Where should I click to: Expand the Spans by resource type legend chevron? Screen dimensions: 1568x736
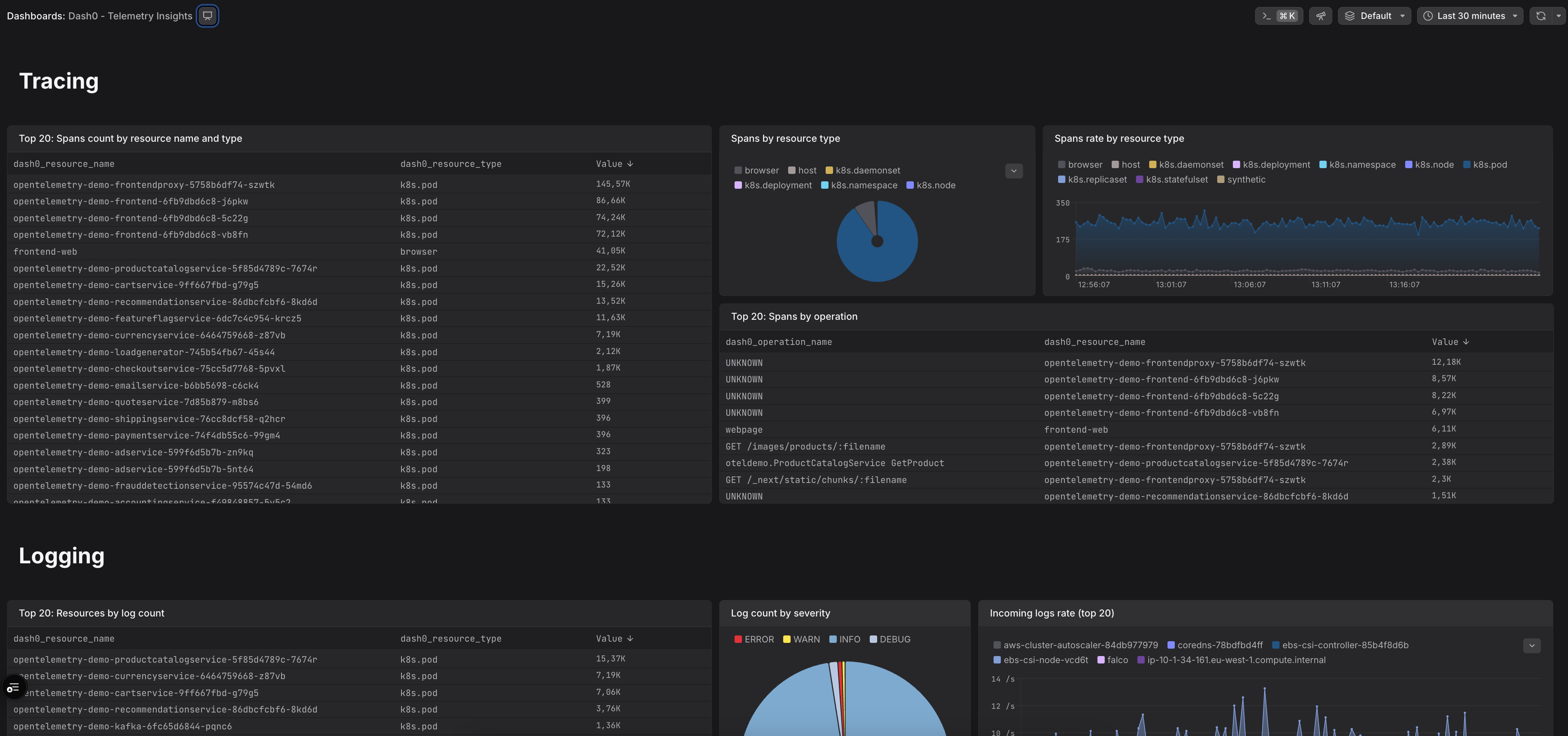click(1014, 171)
